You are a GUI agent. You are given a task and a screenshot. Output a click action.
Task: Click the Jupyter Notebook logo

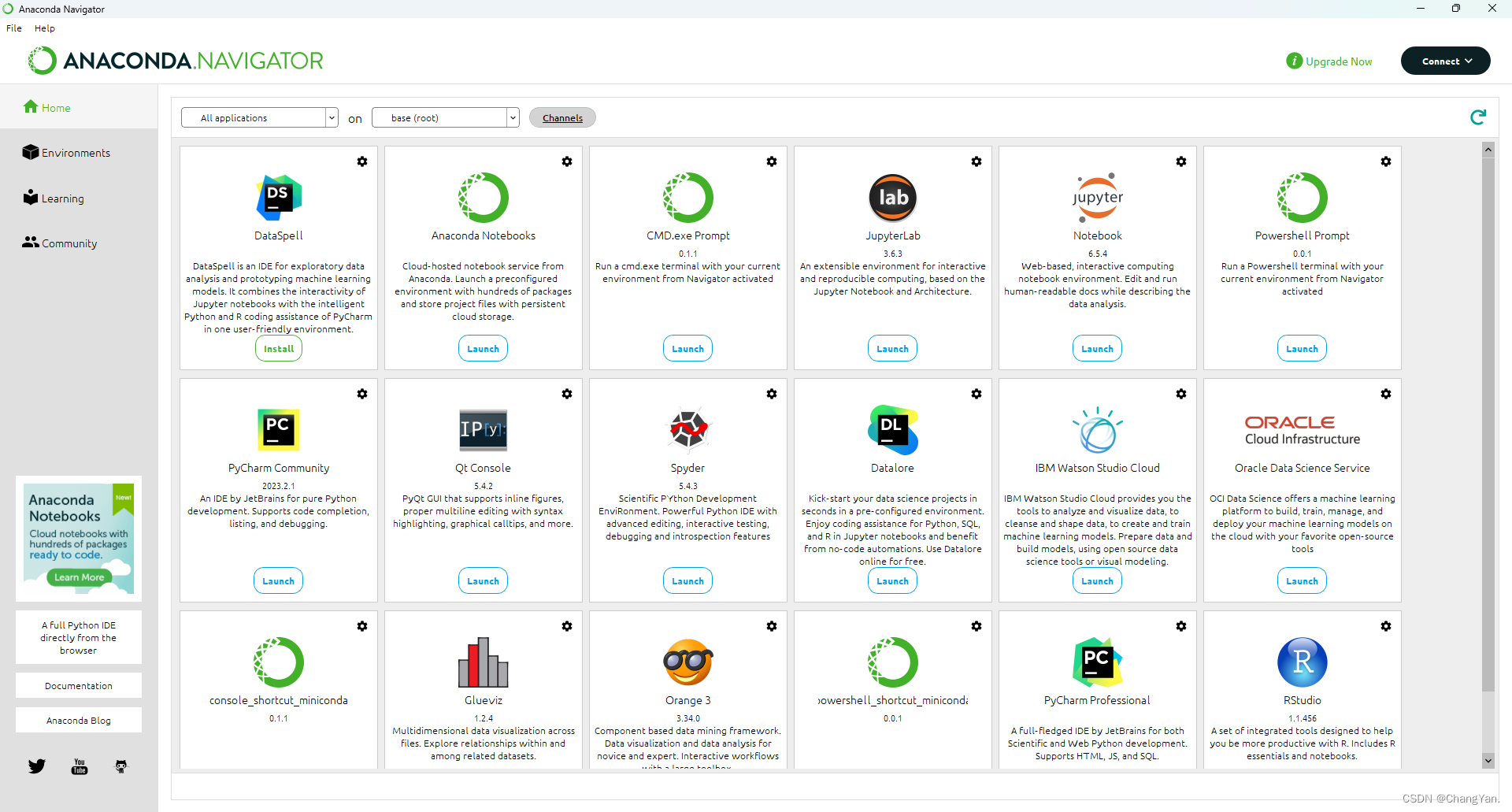coord(1098,198)
